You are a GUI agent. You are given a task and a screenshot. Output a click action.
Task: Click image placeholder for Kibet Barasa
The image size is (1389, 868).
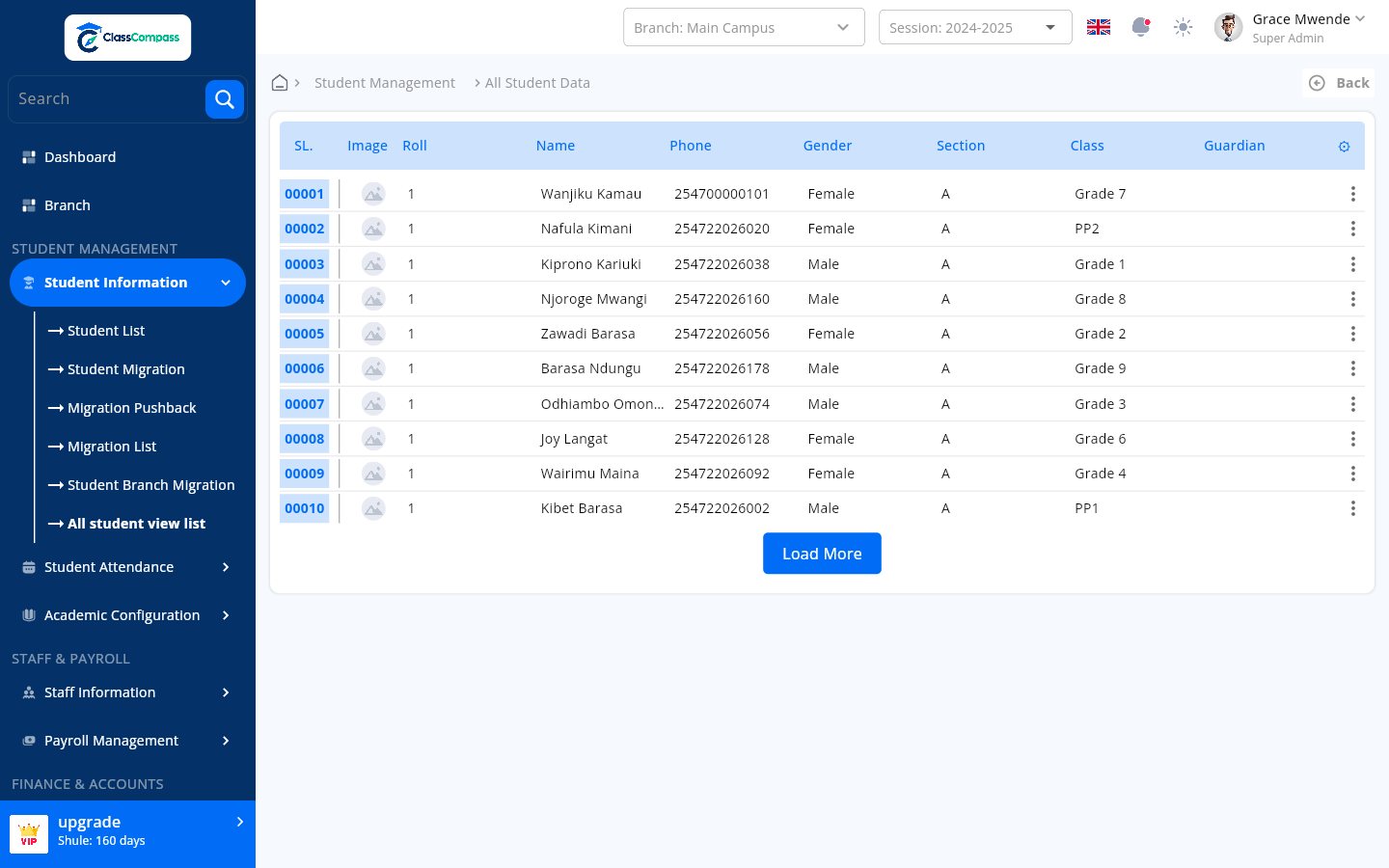(373, 508)
